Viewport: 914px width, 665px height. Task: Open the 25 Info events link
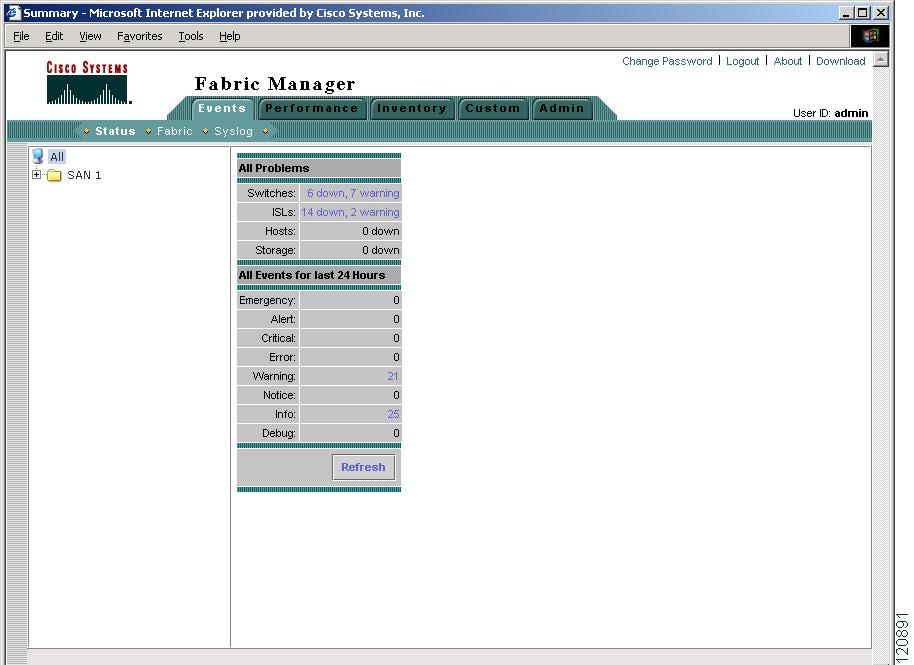click(392, 414)
